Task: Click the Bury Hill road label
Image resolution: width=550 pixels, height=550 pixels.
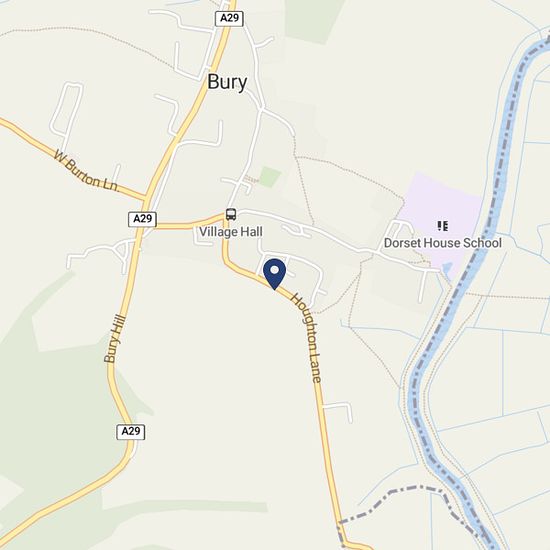Action: point(115,339)
